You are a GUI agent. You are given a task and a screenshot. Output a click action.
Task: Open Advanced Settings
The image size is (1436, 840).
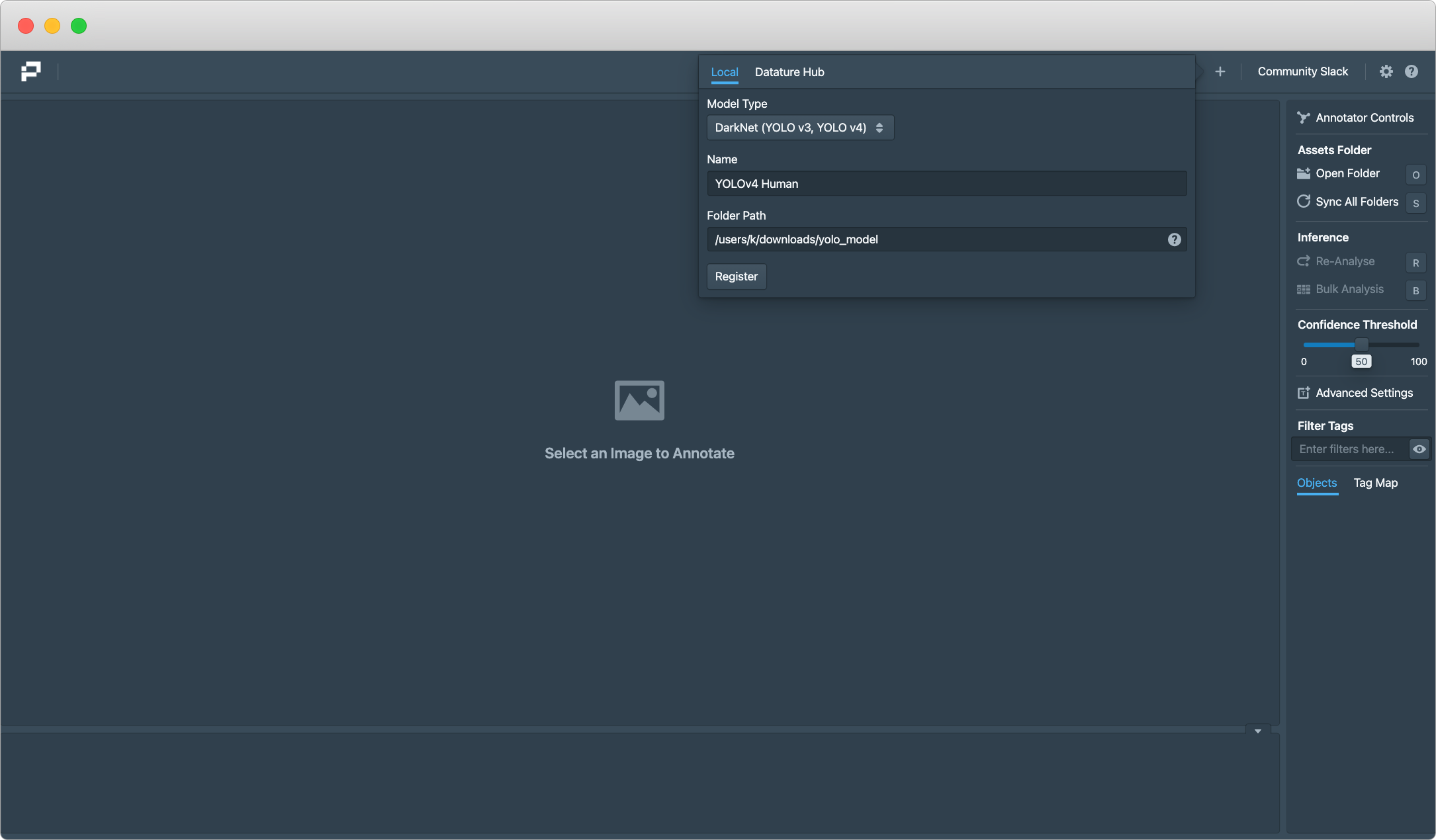(x=1355, y=393)
